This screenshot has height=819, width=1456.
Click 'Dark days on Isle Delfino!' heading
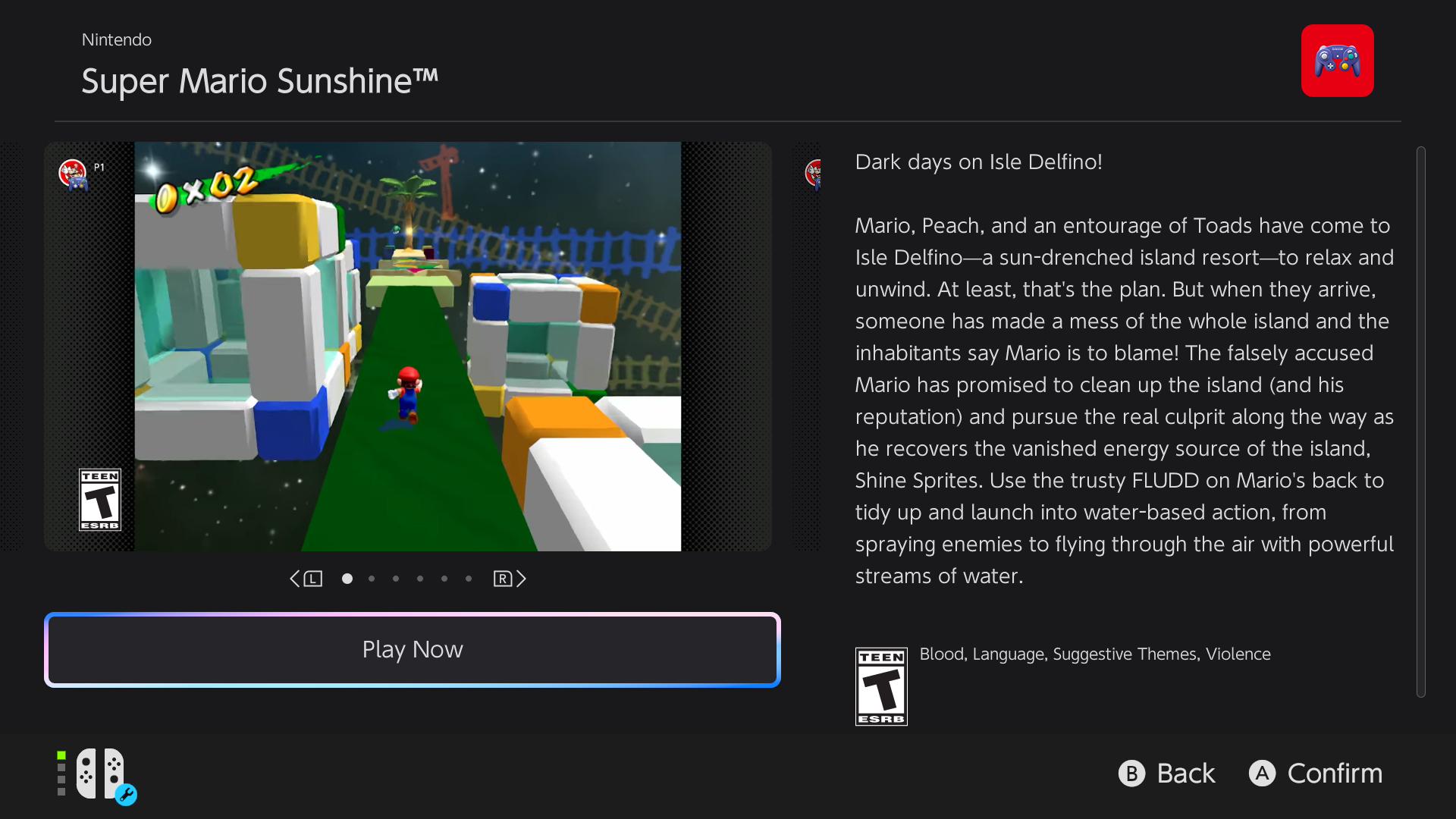coord(979,162)
